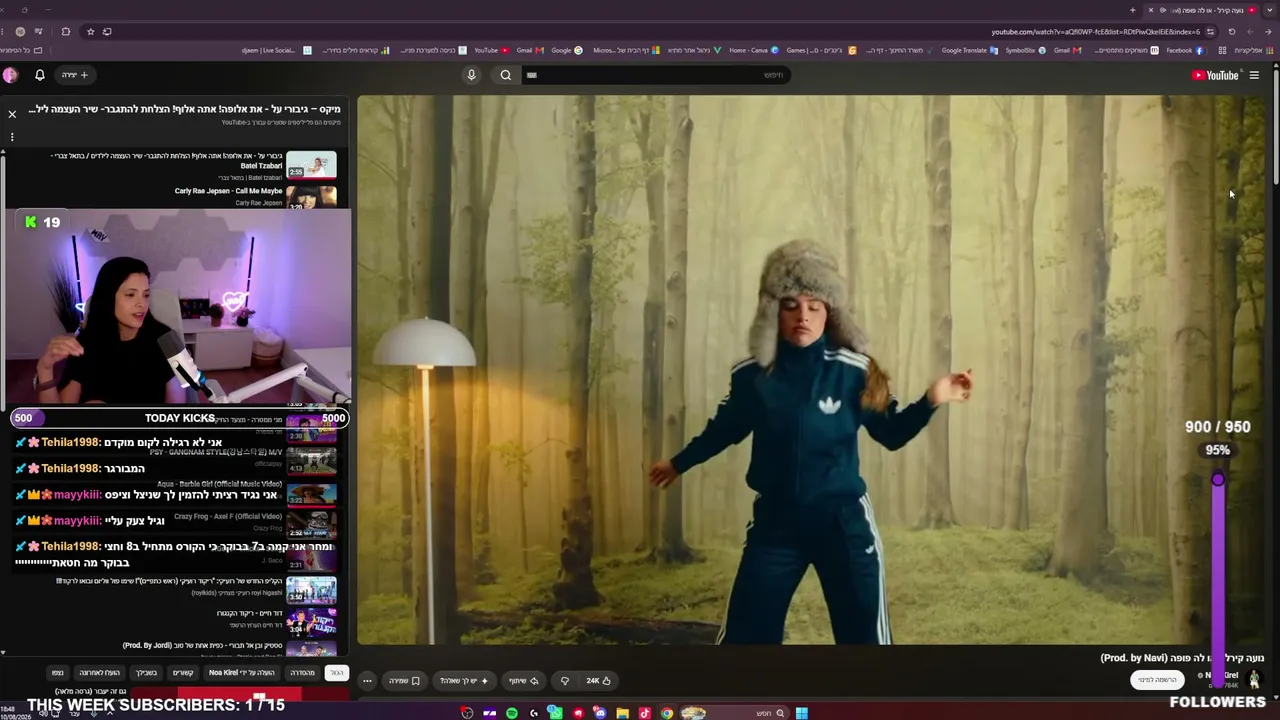Click the YouTube search magnifier button
Viewport: 1280px width, 720px height.
(506, 75)
